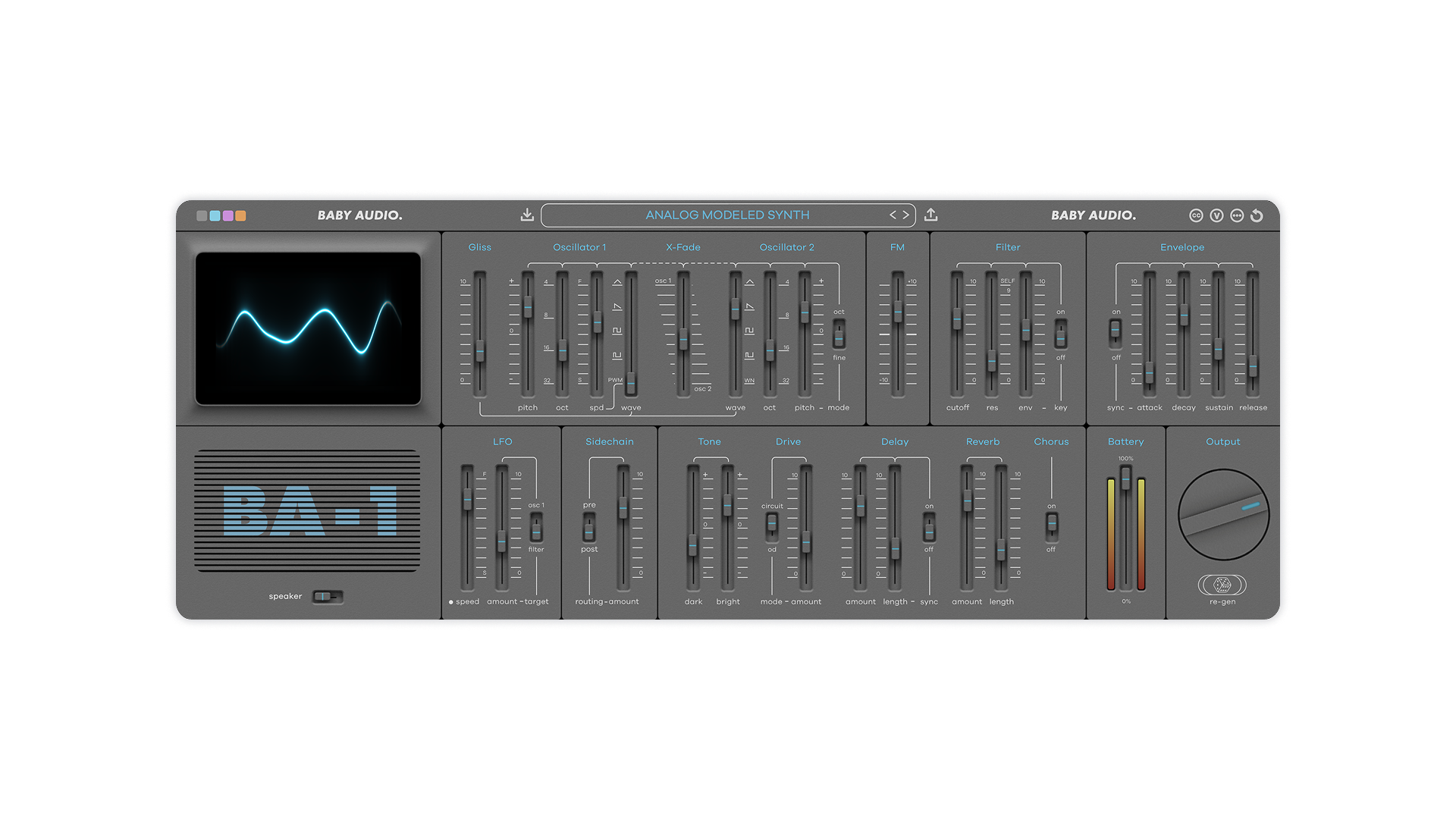Go to the next preset arrow
Viewport: 1456px width, 819px height.
coord(905,215)
